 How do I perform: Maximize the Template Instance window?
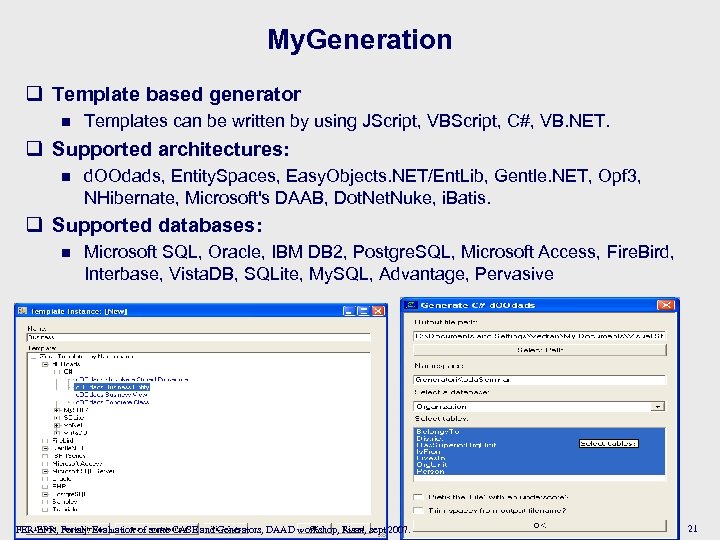pyautogui.click(x=363, y=311)
